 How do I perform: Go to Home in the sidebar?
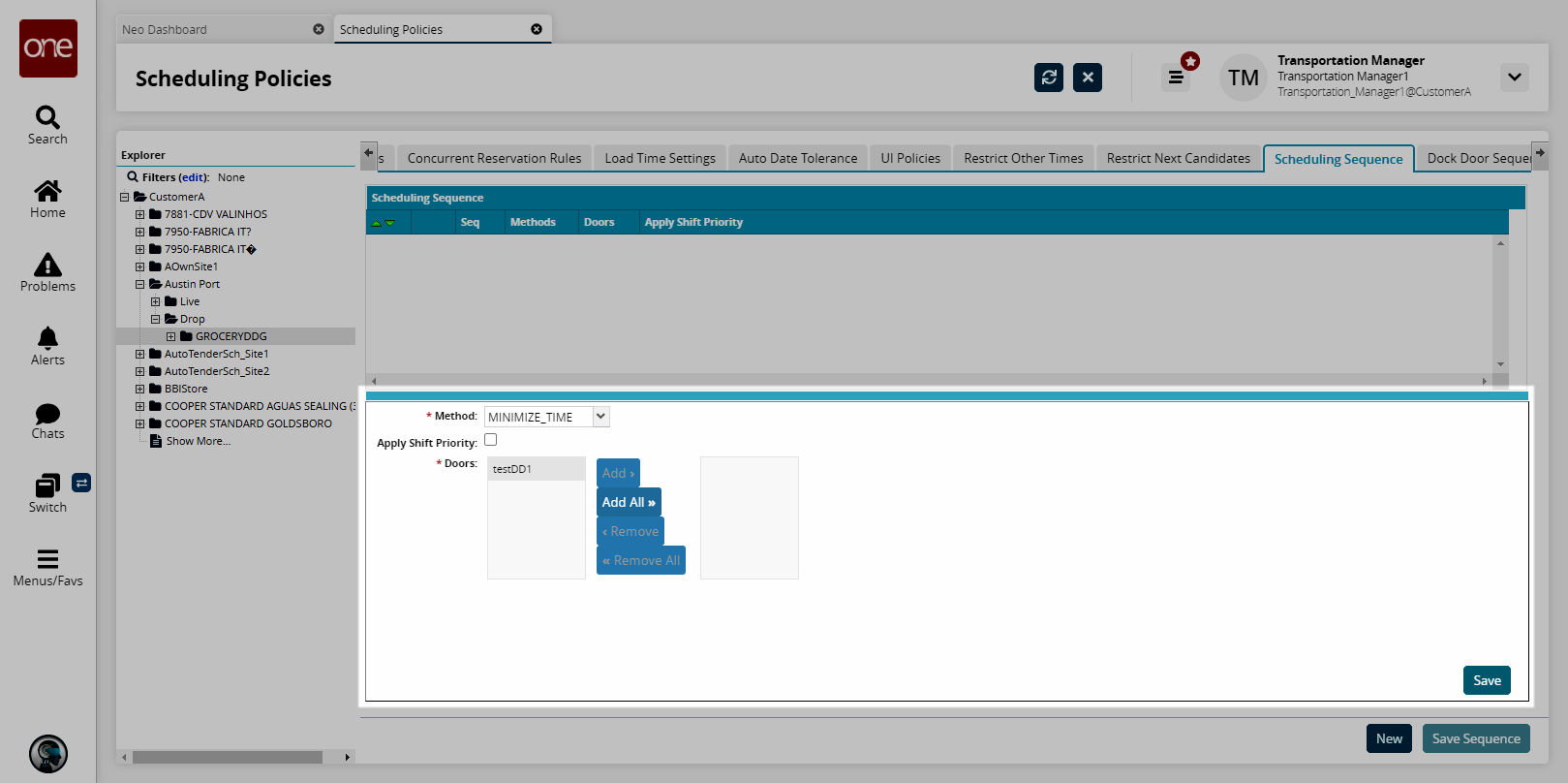[47, 200]
